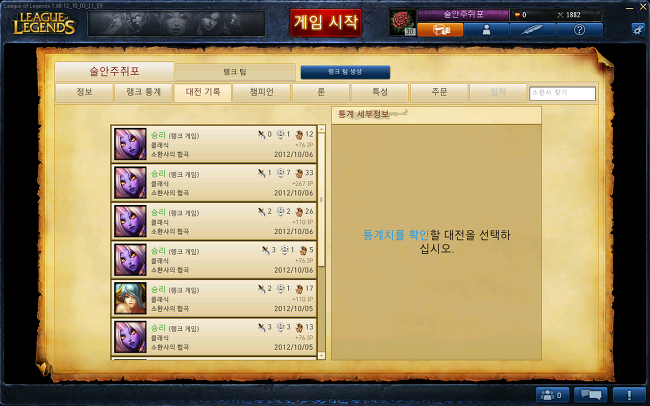Select the 2012/10/05 match with blue-haired champion
650x406 pixels.
pyautogui.click(x=214, y=298)
